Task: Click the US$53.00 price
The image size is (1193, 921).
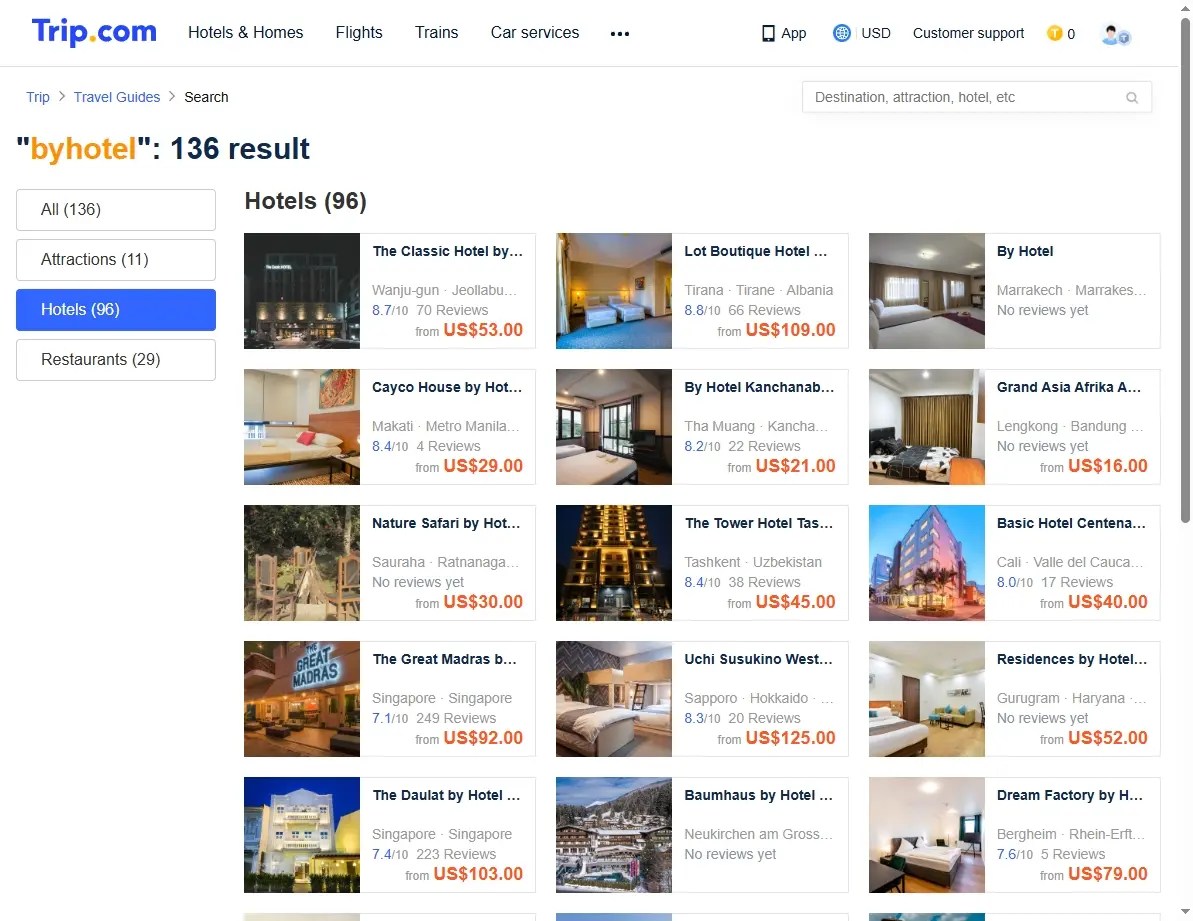Action: point(483,330)
